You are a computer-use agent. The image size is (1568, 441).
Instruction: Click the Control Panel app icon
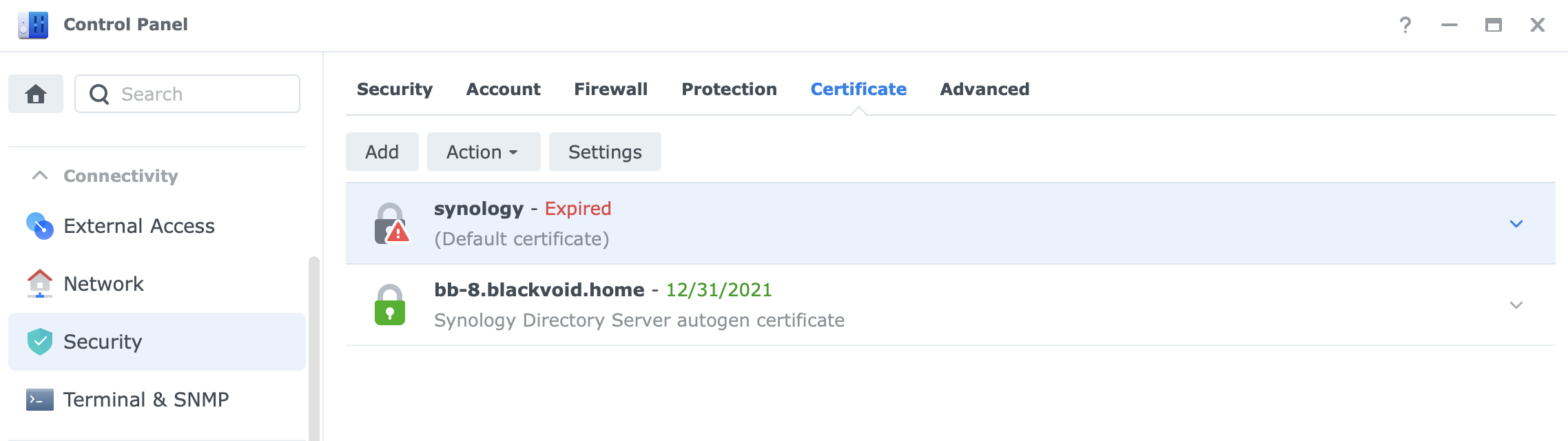click(x=33, y=25)
